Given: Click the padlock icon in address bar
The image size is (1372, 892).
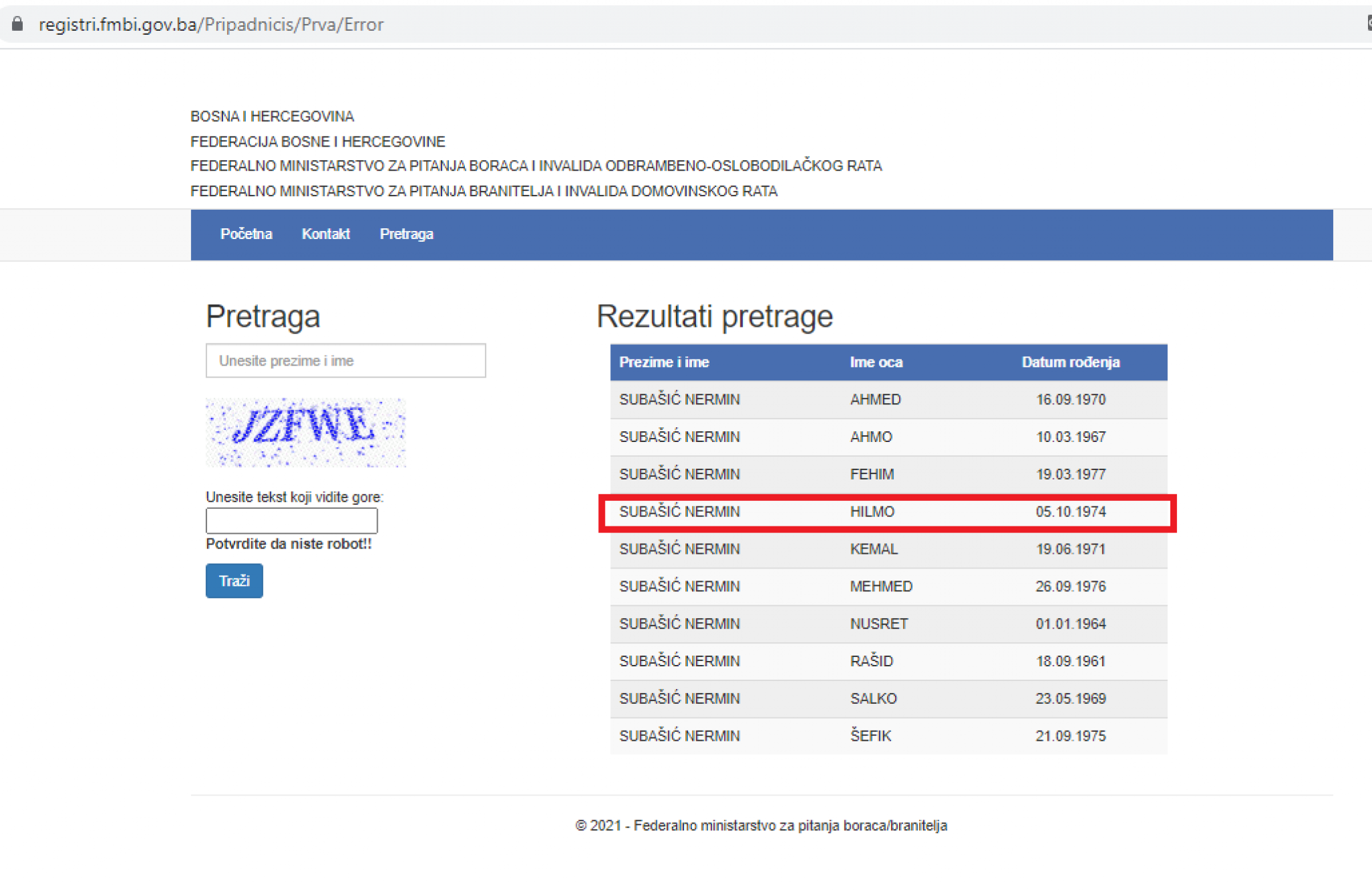Looking at the screenshot, I should 17,25.
